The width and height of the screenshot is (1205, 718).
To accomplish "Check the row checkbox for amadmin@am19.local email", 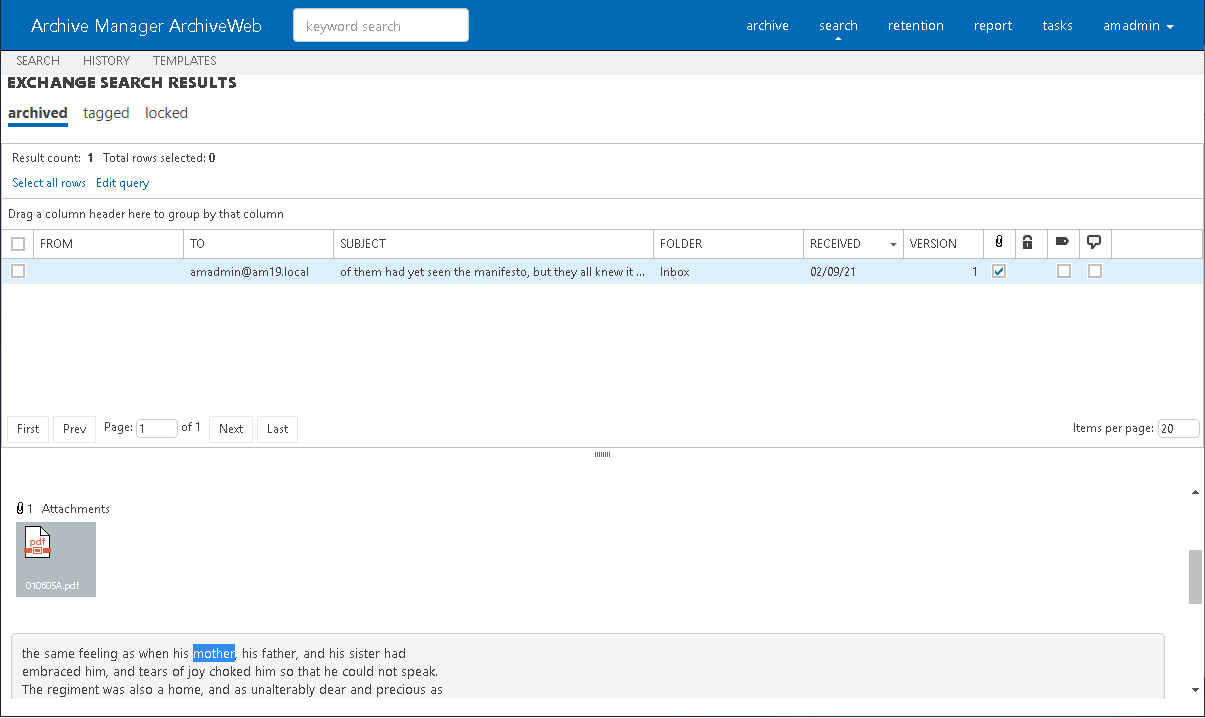I will tap(18, 271).
